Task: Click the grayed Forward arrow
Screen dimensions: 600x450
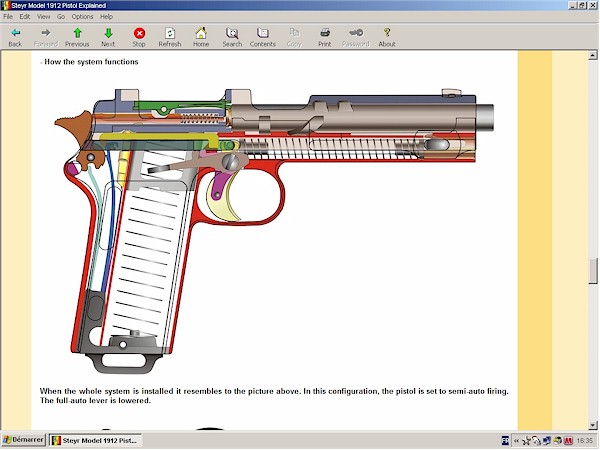Action: tap(46, 37)
